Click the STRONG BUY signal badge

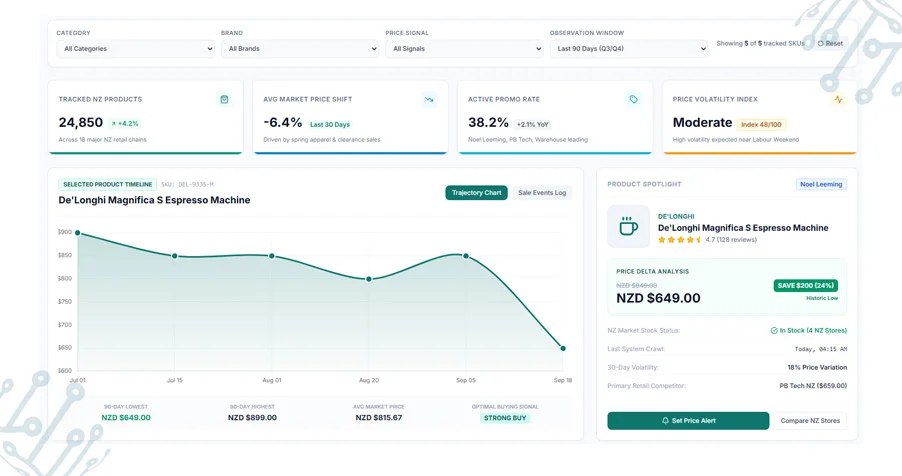click(x=505, y=418)
